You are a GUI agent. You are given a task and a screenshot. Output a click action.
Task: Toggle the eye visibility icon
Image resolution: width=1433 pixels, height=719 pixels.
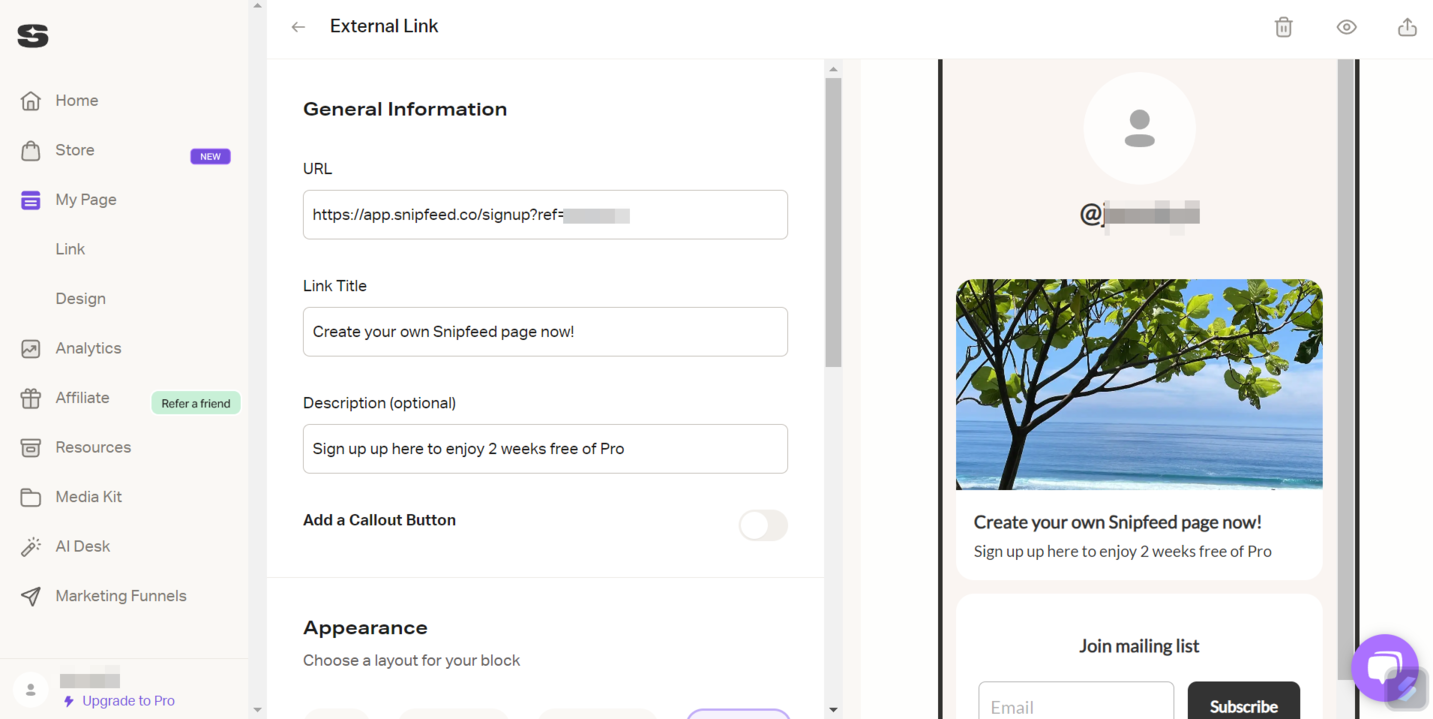[1347, 27]
